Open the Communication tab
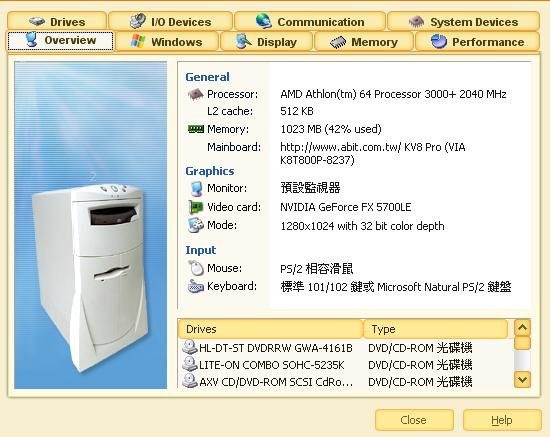Viewport: 550px width, 437px height. pos(310,21)
